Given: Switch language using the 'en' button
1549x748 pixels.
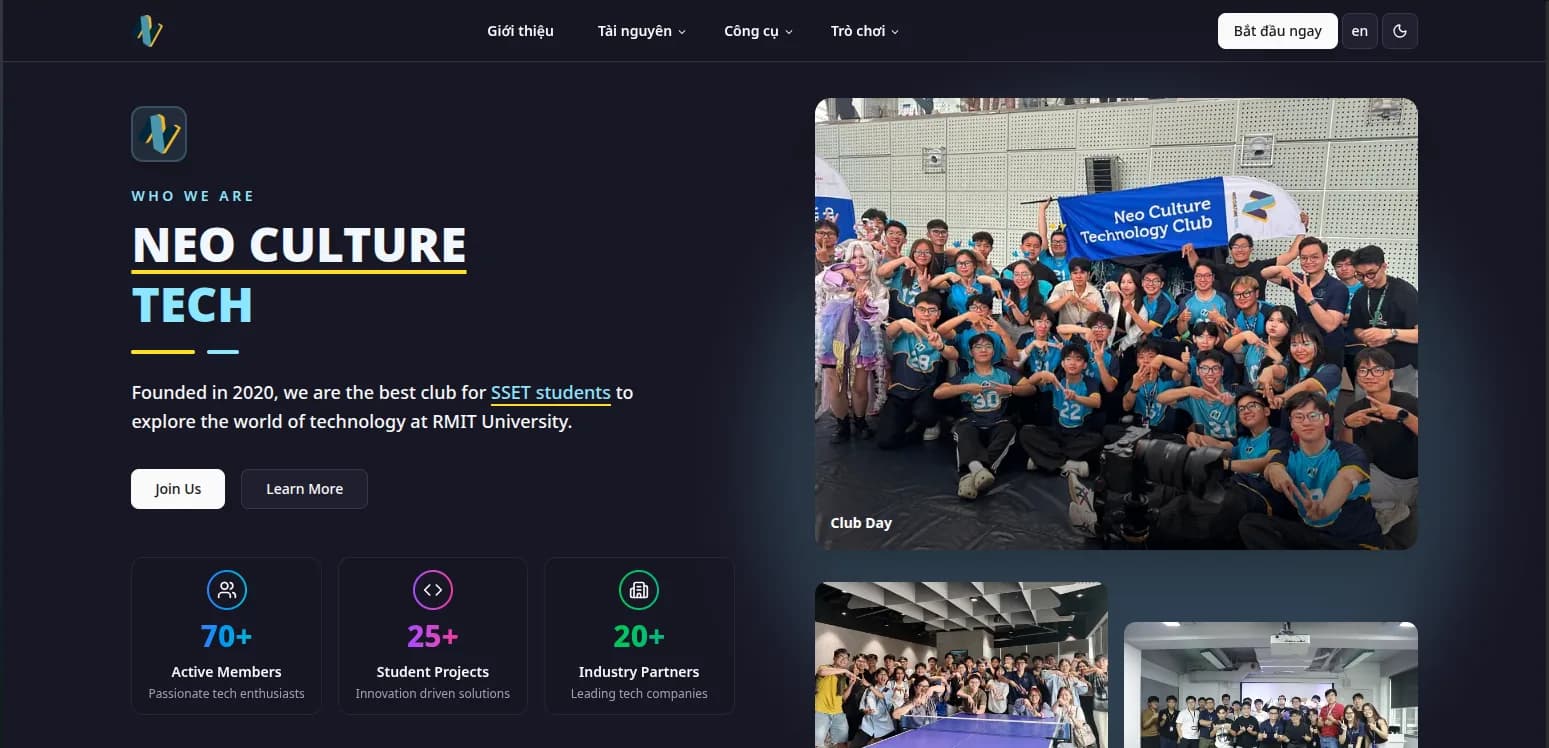Looking at the screenshot, I should point(1360,31).
